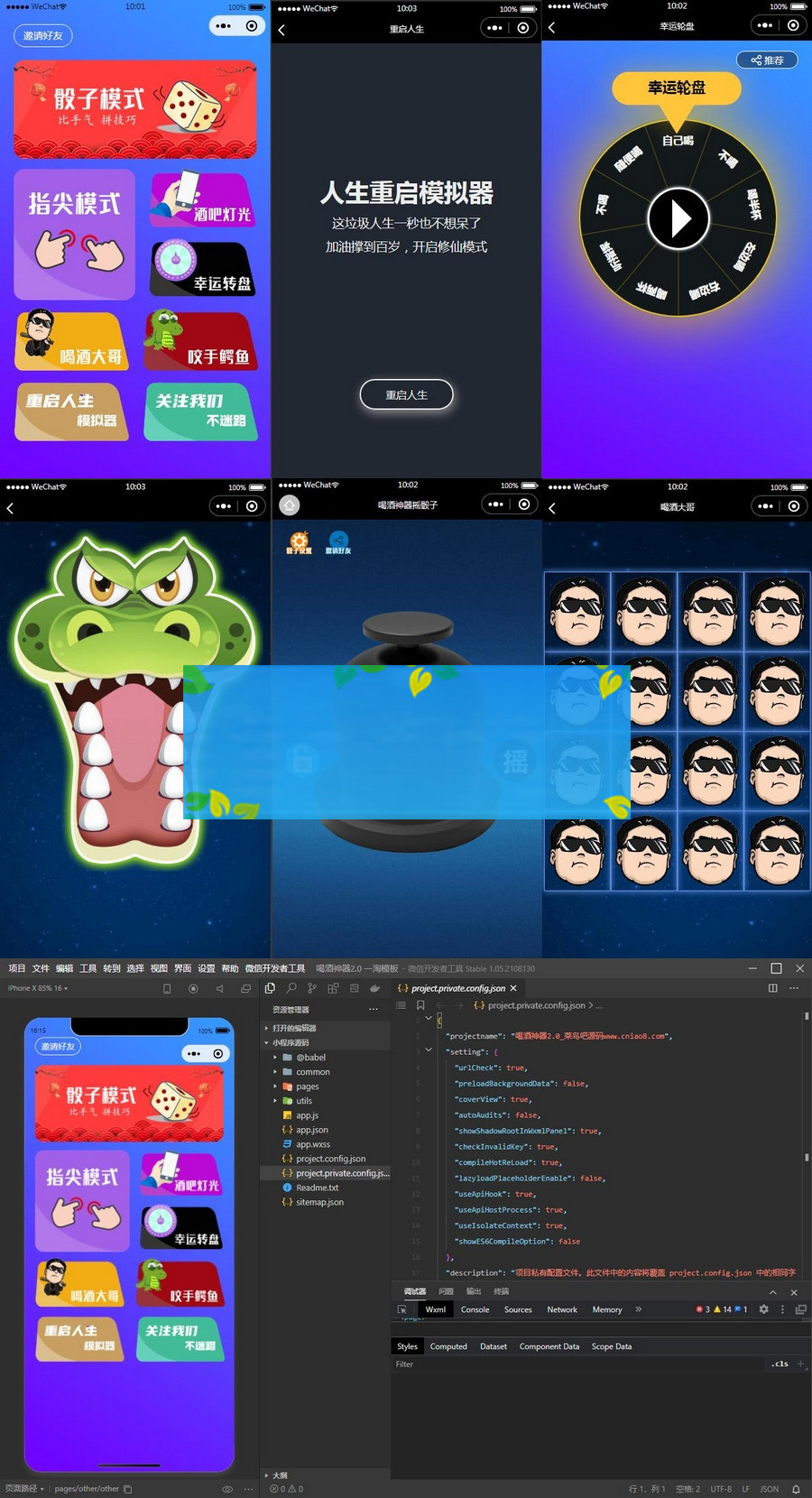This screenshot has height=1498, width=812.
Task: Toggle the simulator mute speaker icon
Action: click(x=219, y=989)
